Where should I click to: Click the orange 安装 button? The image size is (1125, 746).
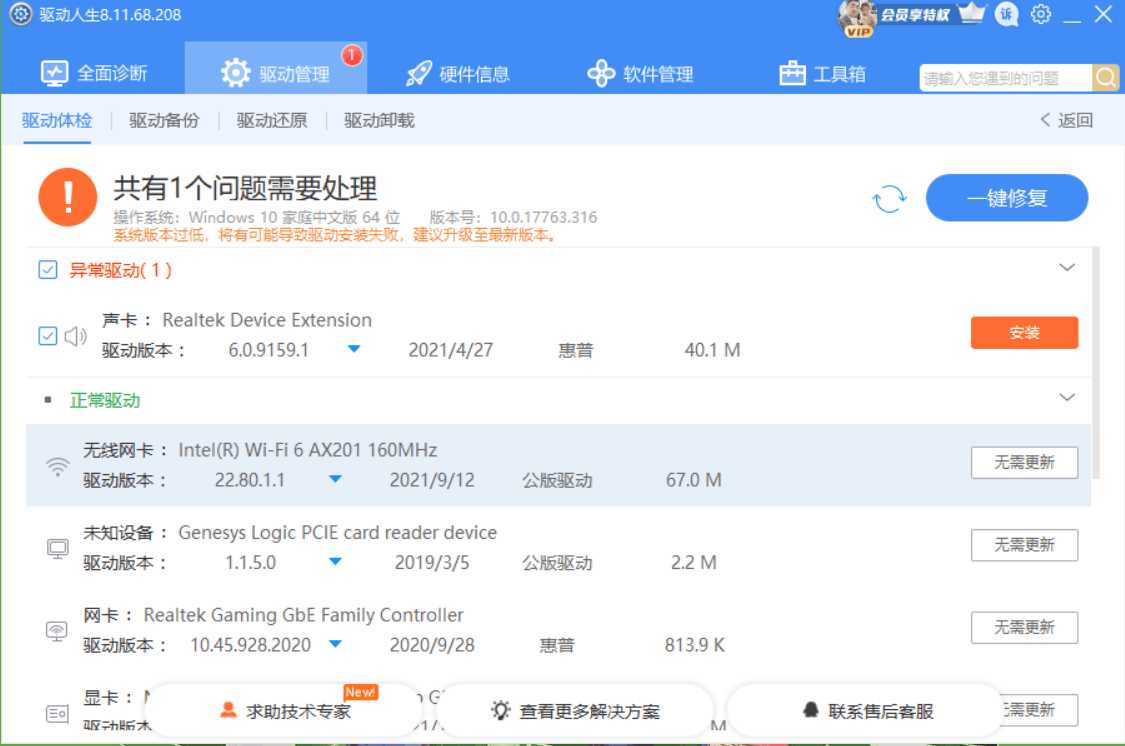[1024, 333]
